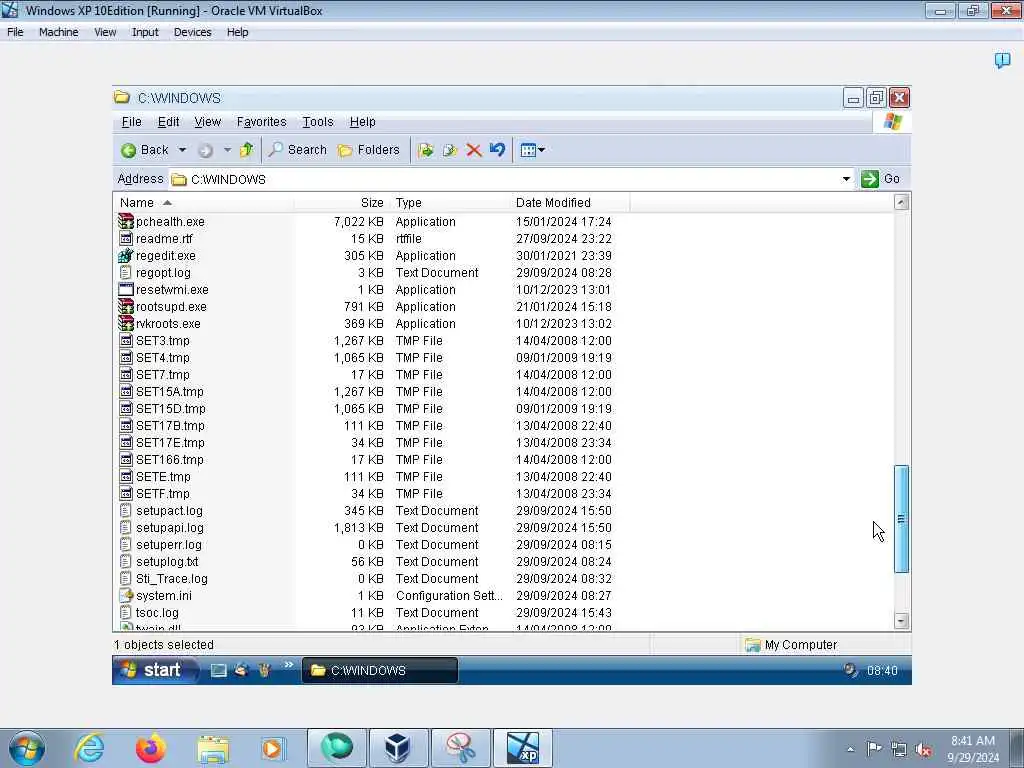Open Snipping Tool taskbar icon
The width and height of the screenshot is (1024, 768).
point(460,748)
